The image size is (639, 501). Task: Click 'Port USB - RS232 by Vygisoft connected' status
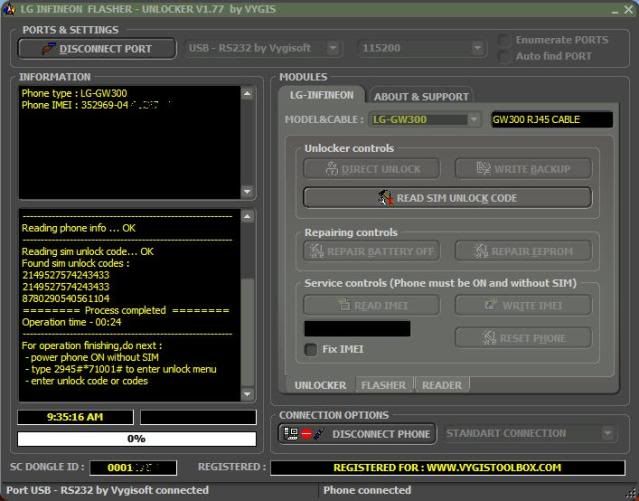(x=108, y=490)
